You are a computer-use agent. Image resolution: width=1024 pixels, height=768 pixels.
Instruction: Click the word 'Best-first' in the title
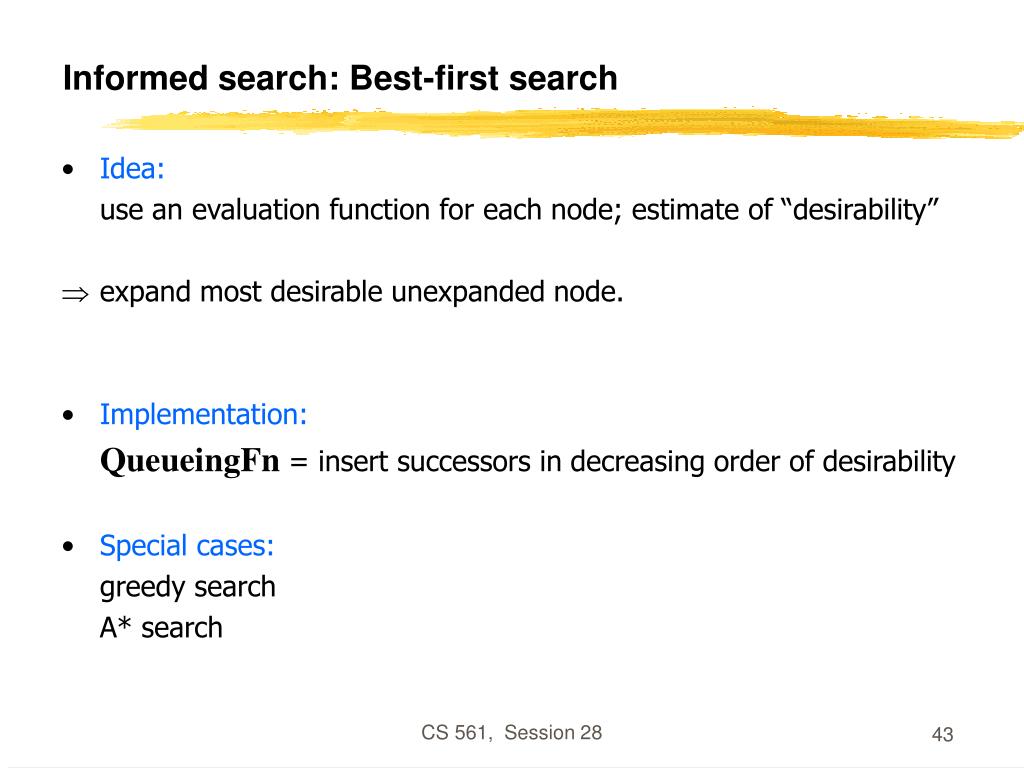point(424,78)
